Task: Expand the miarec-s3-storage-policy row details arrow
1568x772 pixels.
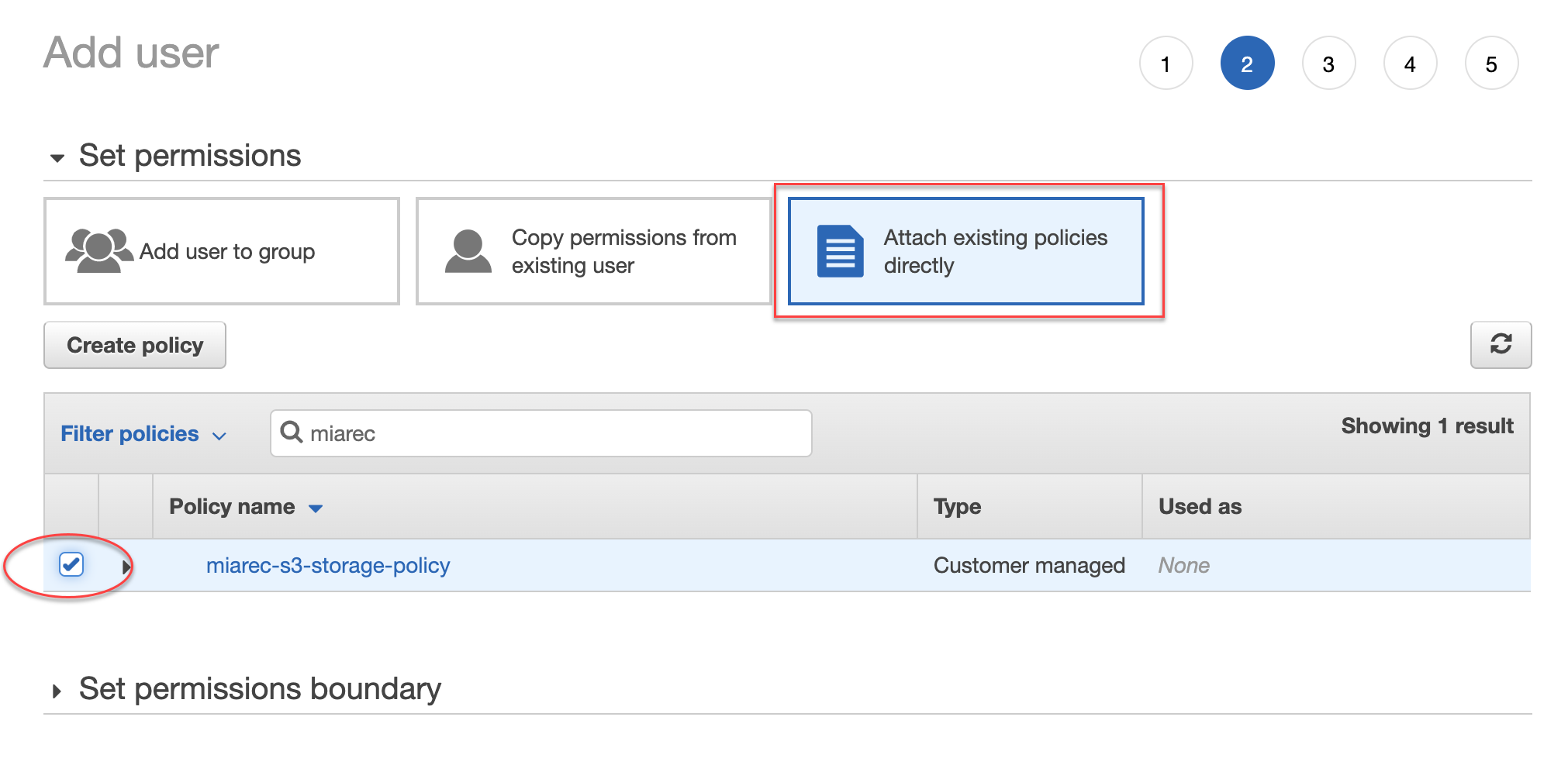Action: (x=126, y=567)
